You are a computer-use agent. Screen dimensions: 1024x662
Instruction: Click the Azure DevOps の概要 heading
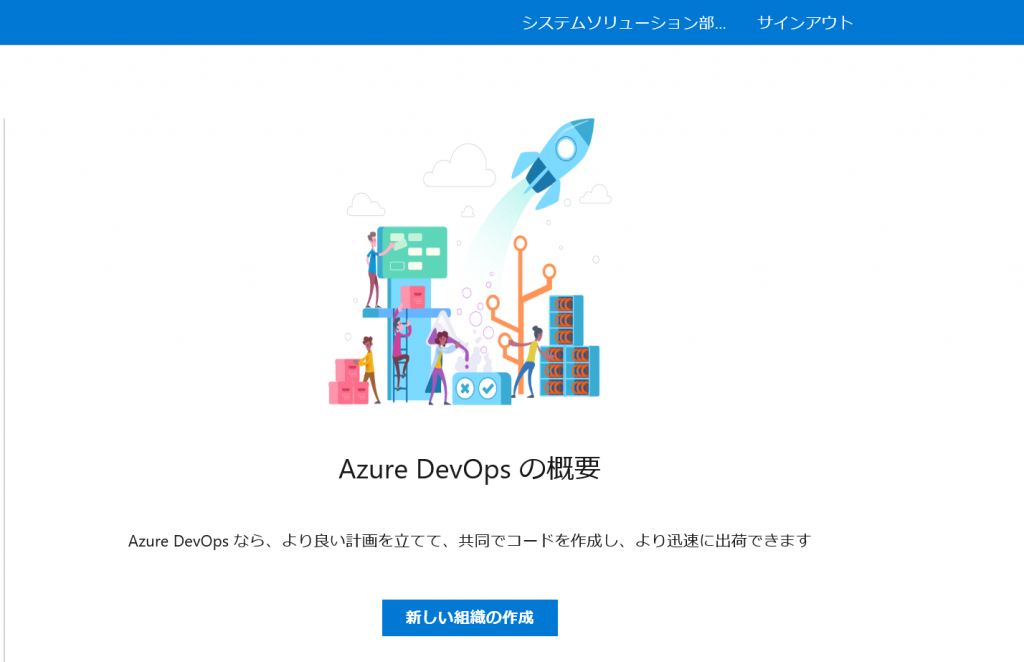[x=470, y=468]
